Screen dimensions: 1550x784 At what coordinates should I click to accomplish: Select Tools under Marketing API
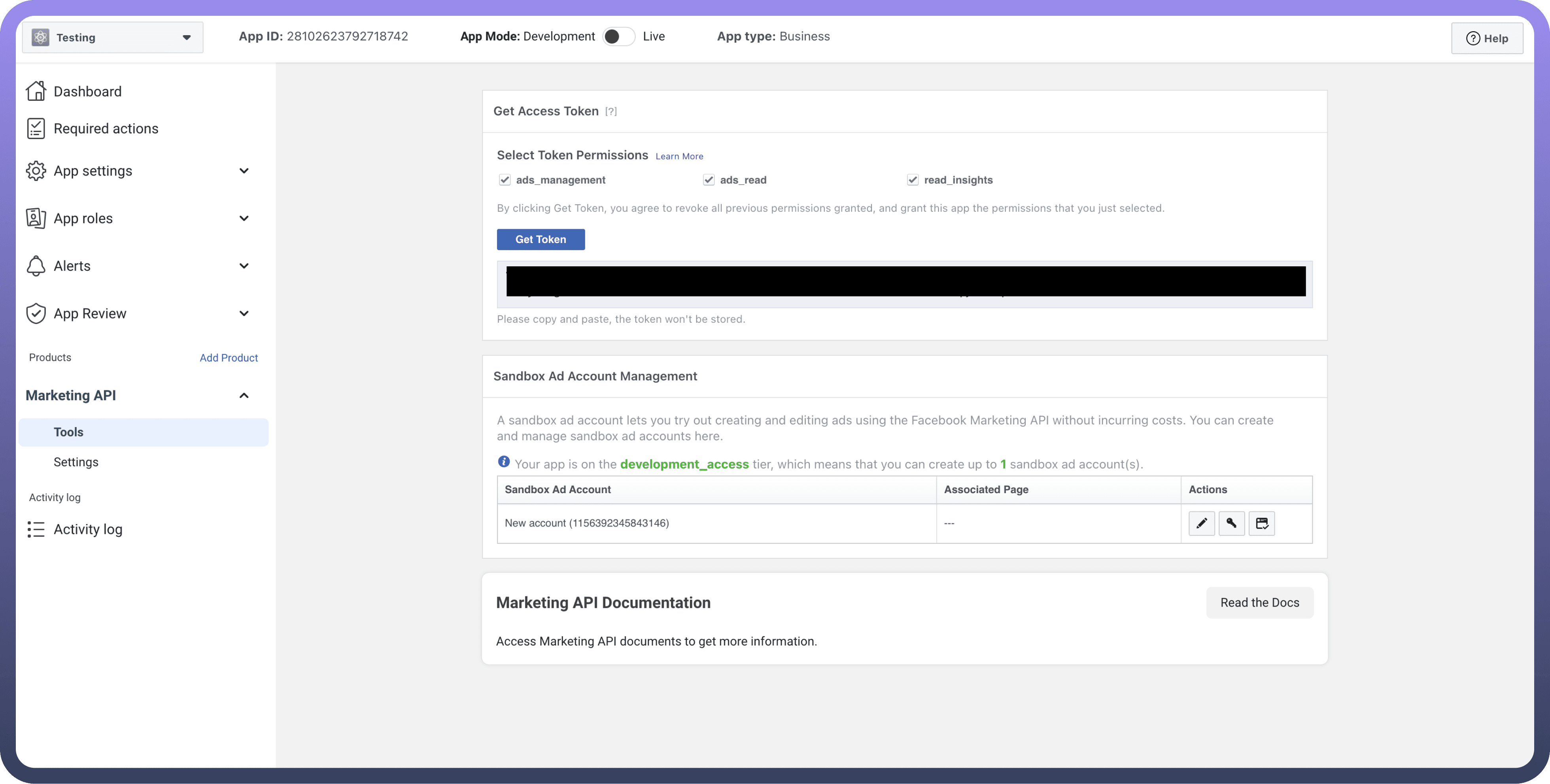pos(68,432)
